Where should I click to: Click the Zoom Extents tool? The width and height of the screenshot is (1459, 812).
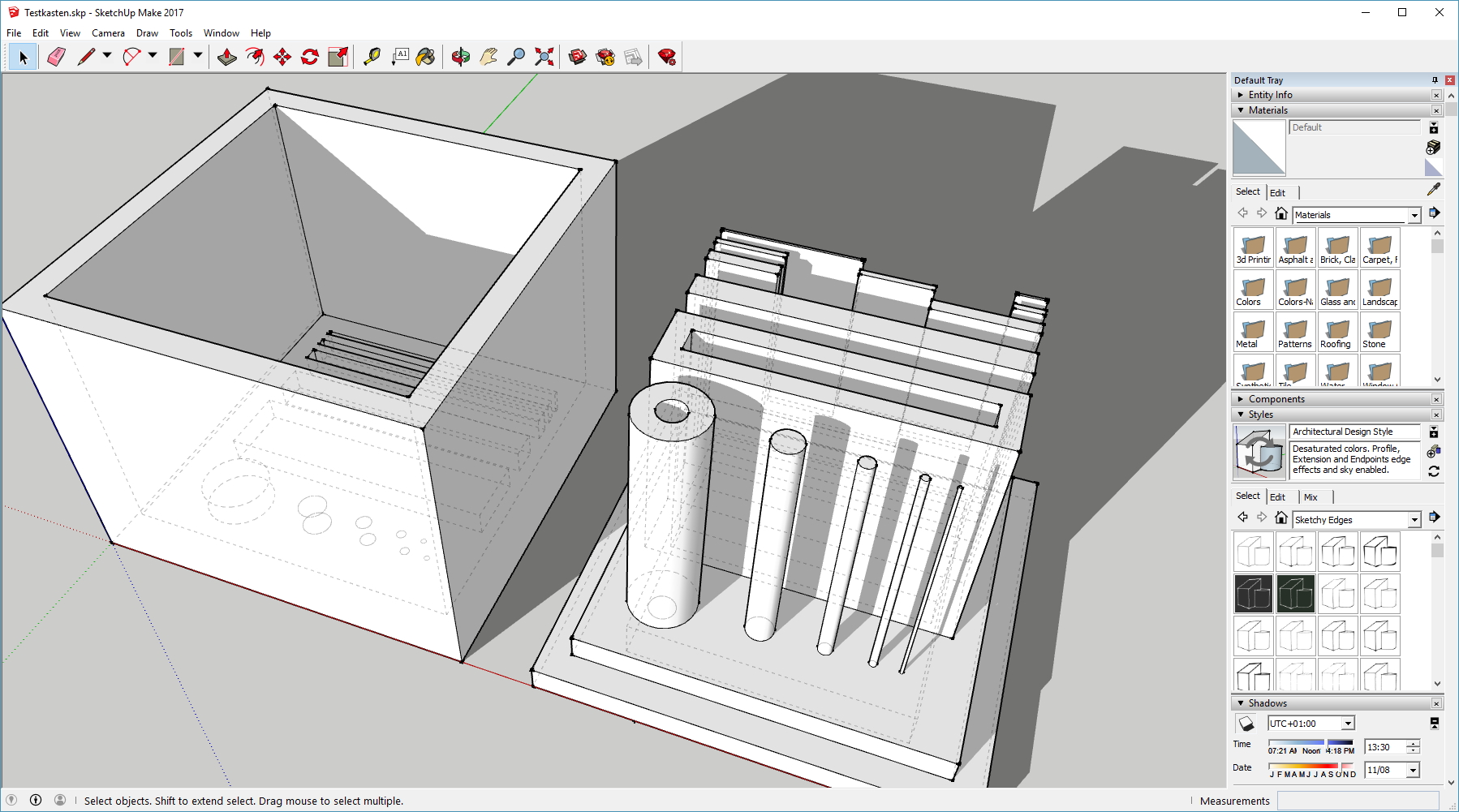point(544,57)
